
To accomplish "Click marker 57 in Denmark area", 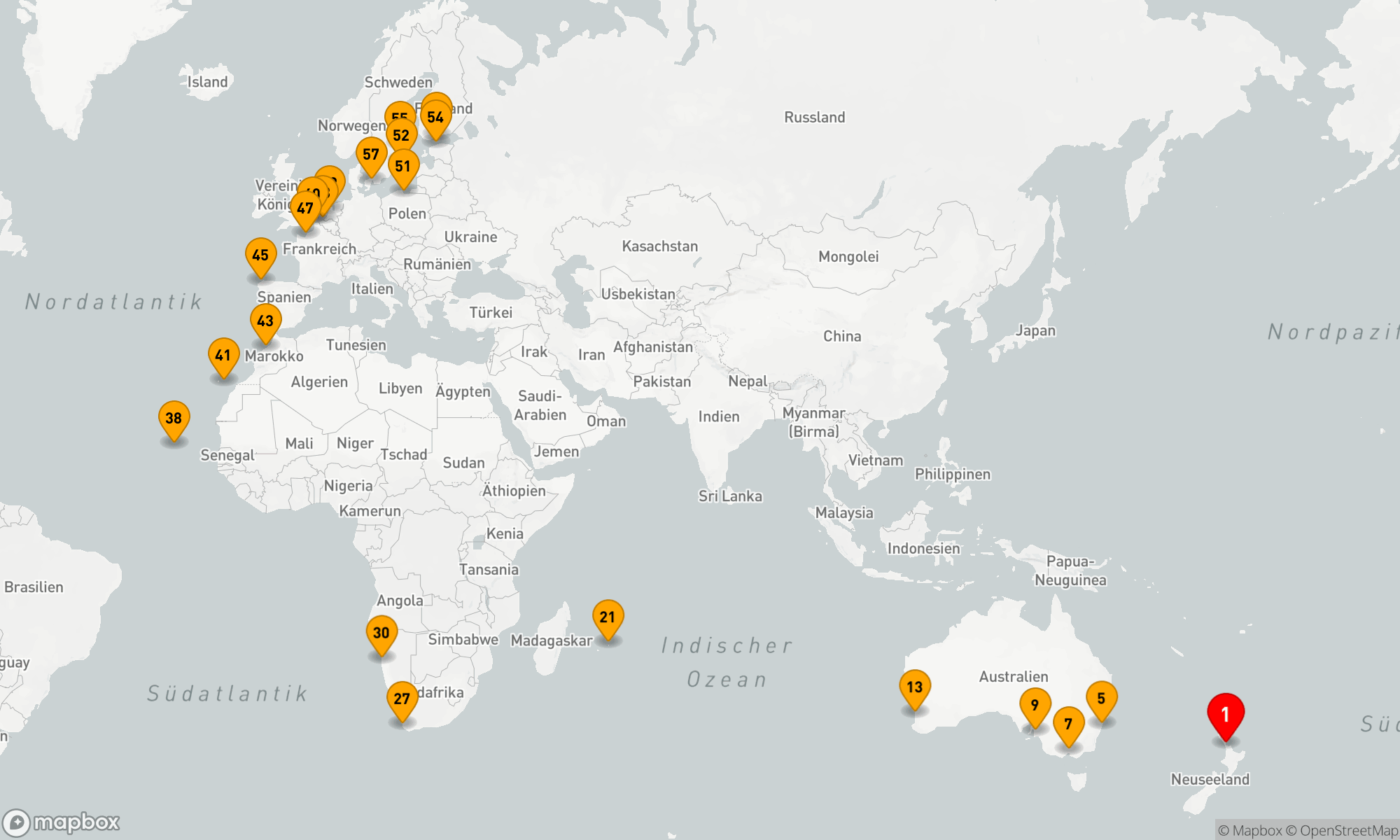I will point(371,155).
